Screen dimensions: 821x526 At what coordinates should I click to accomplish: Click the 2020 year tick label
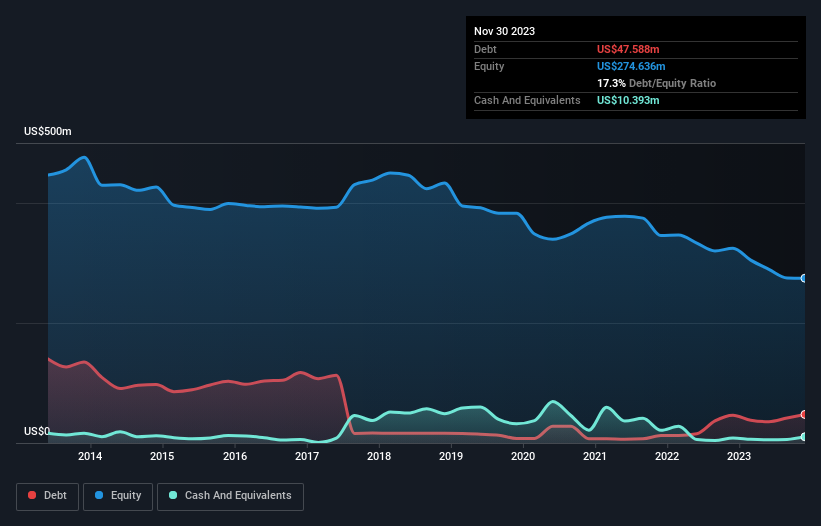point(523,457)
